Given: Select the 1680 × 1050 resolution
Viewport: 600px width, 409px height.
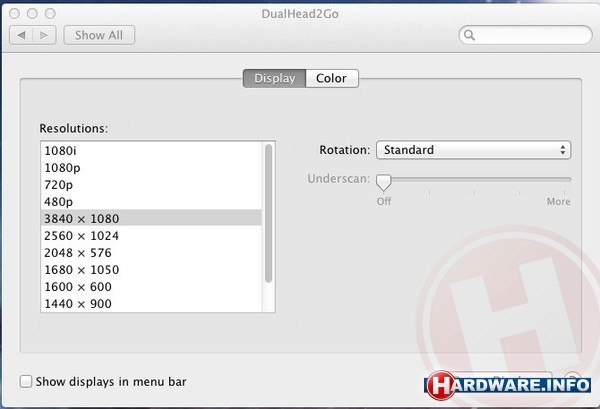Looking at the screenshot, I should pos(151,270).
